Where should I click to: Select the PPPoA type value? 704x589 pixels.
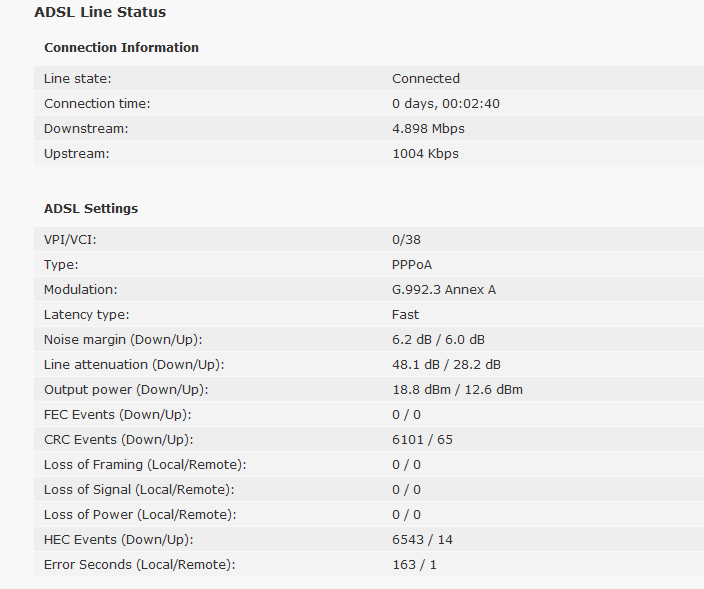click(x=412, y=265)
